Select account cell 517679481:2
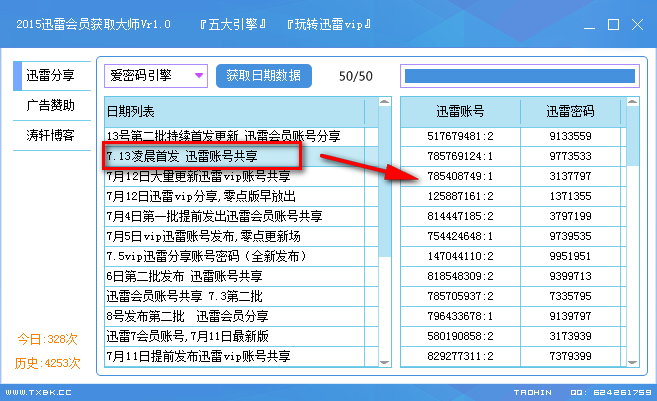Viewport: 657px width, 401px height. pos(460,136)
